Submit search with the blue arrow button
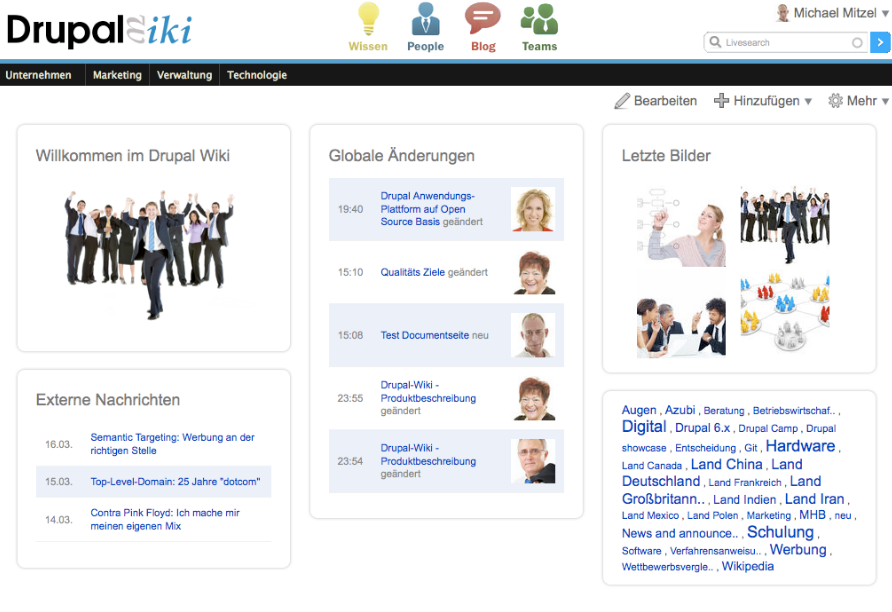This screenshot has width=892, height=612. pos(880,42)
